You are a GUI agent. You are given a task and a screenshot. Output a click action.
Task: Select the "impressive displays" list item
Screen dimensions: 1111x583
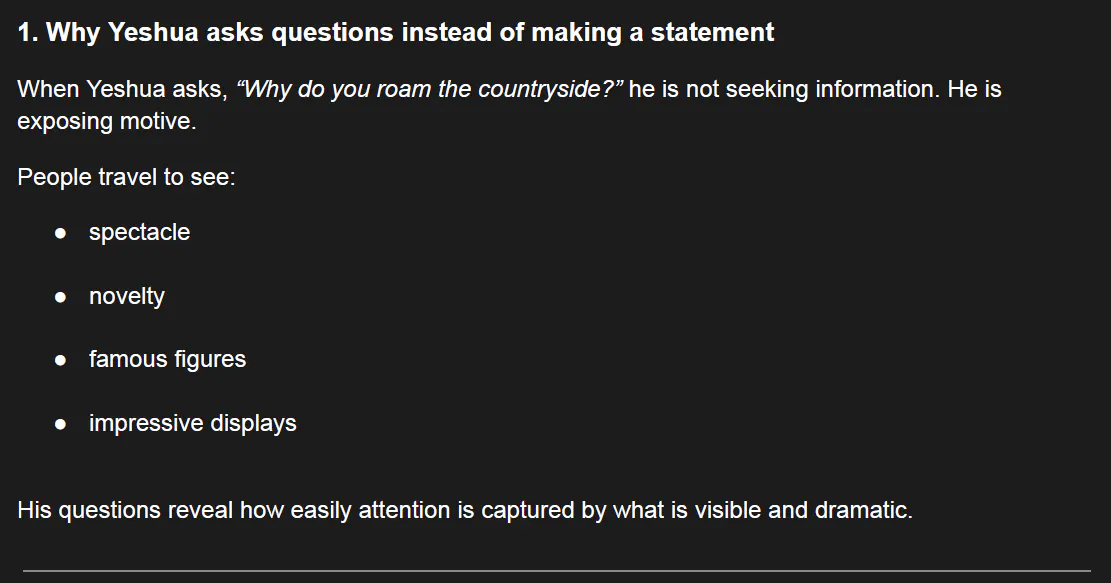(192, 423)
